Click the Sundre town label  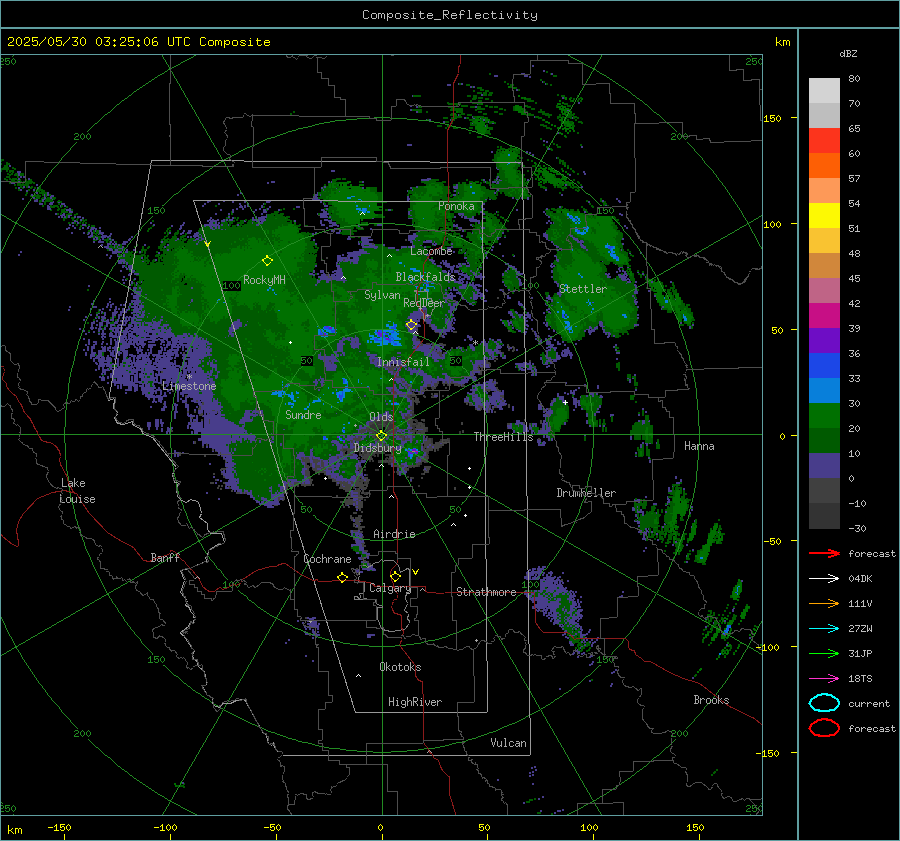coord(303,414)
